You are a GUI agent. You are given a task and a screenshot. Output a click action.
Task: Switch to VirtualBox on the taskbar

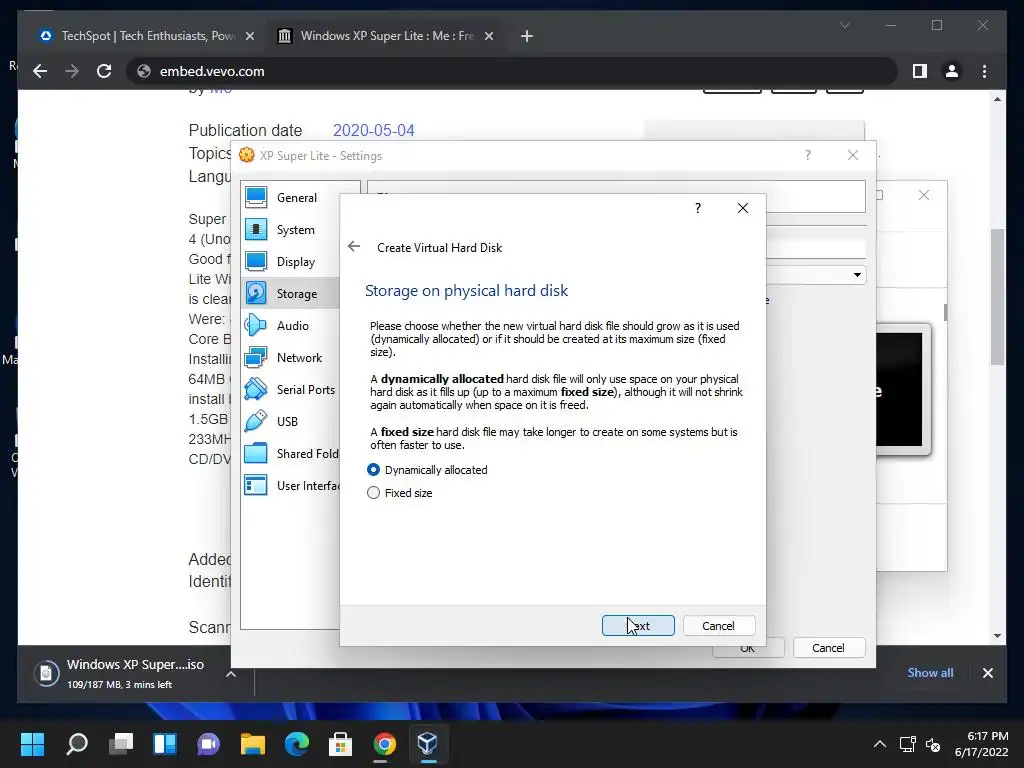[428, 743]
